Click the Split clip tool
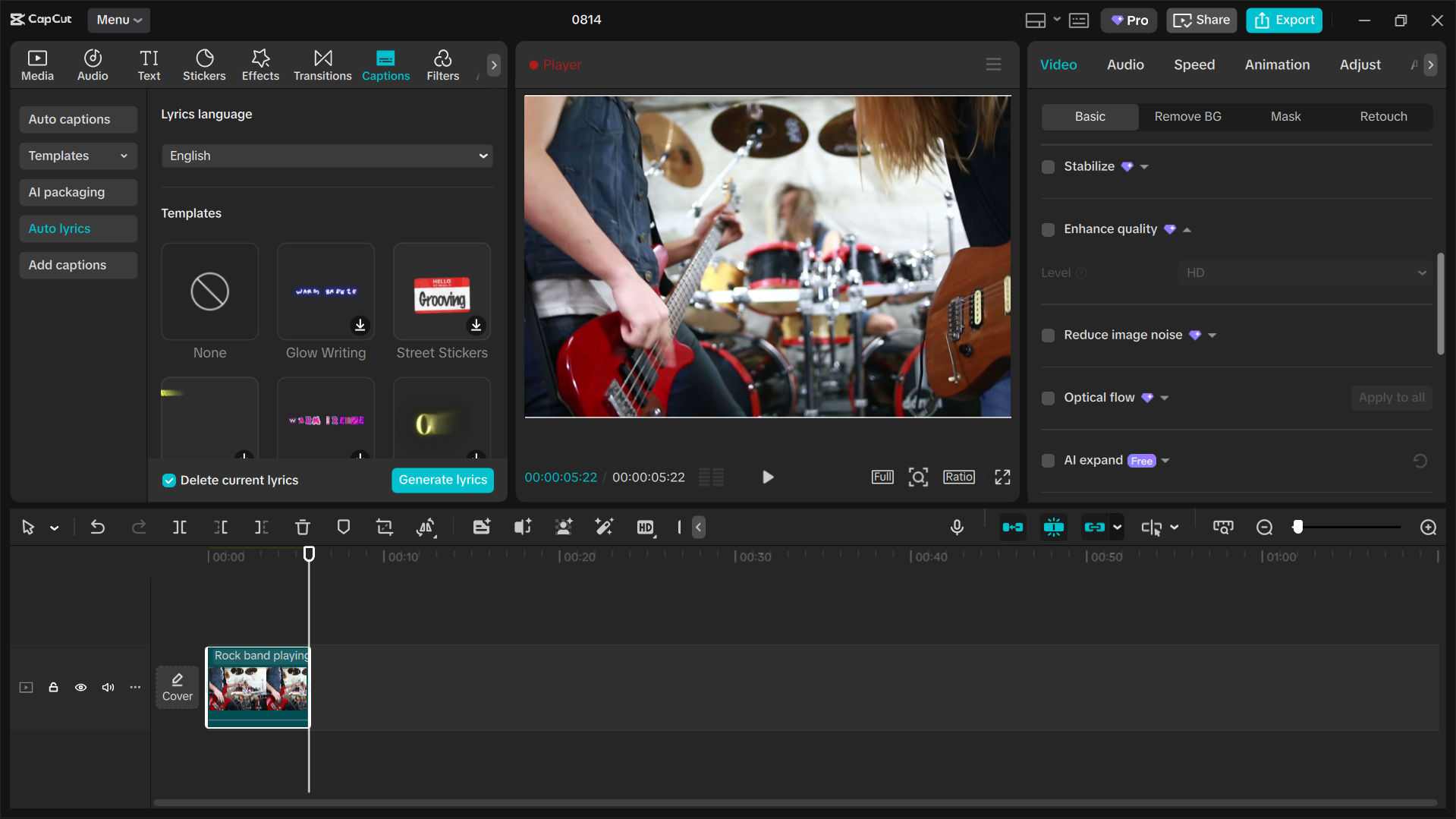 (x=179, y=527)
